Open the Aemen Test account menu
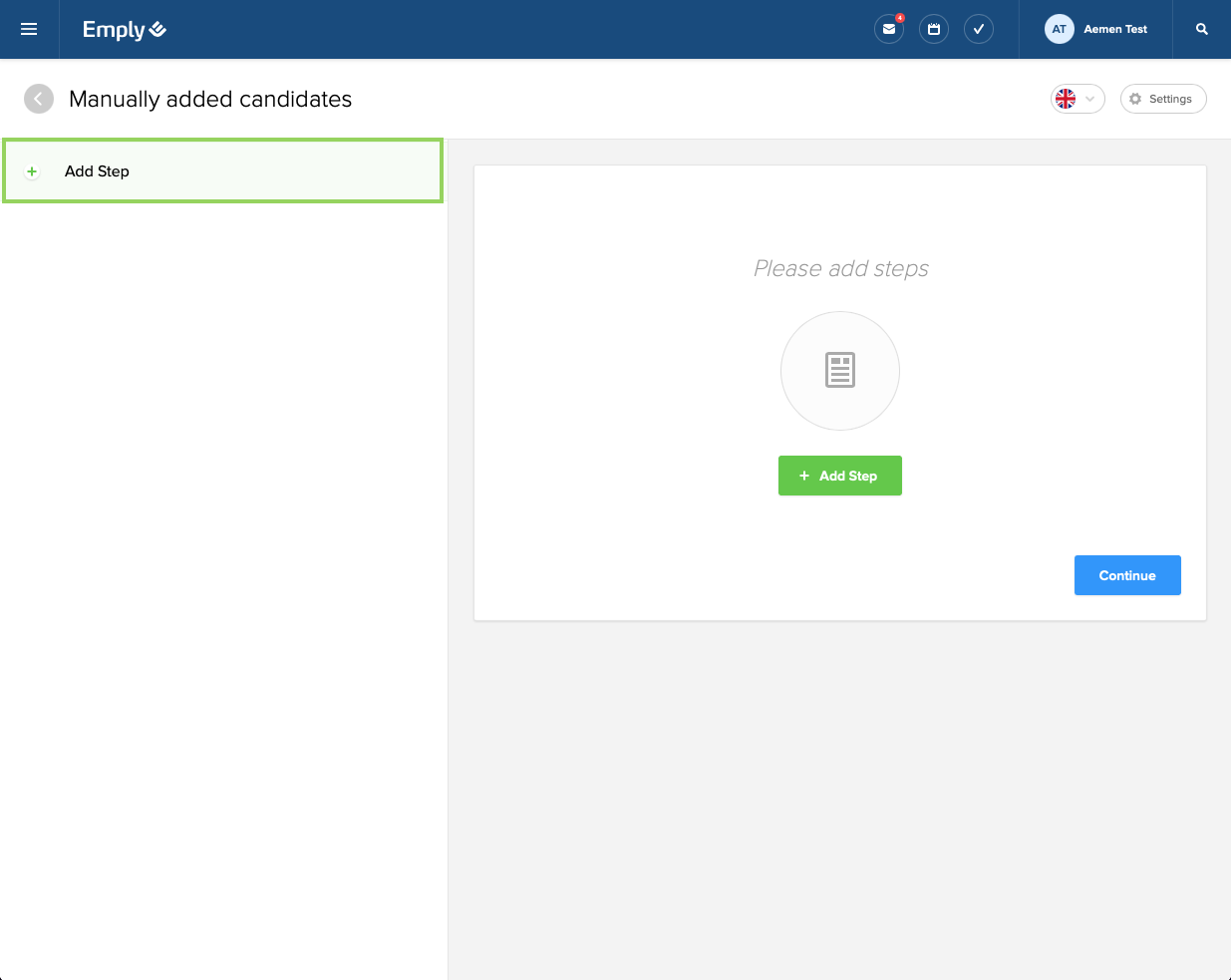Image resolution: width=1231 pixels, height=980 pixels. tap(1113, 29)
